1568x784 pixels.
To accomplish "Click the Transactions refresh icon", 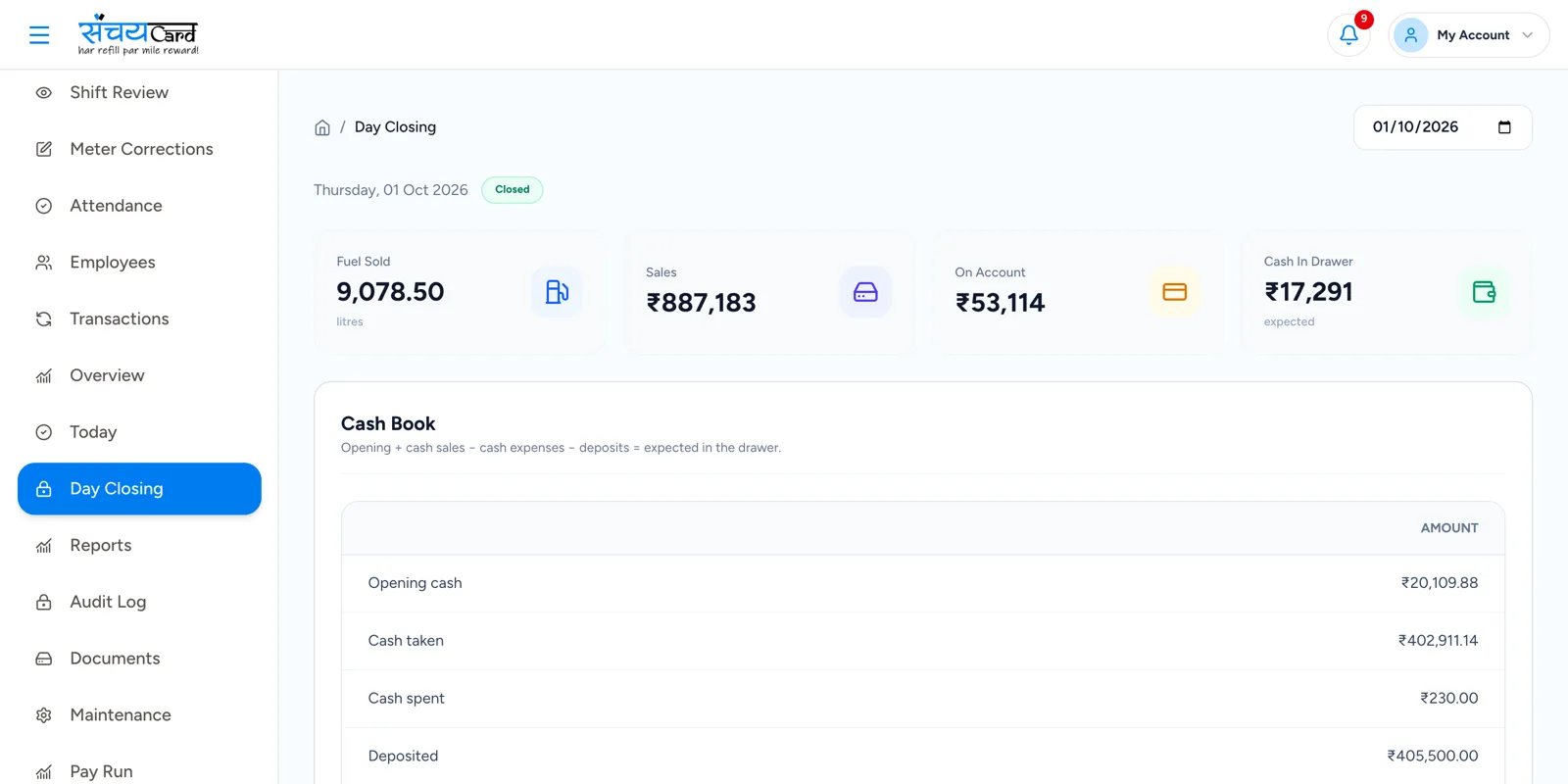I will [44, 319].
